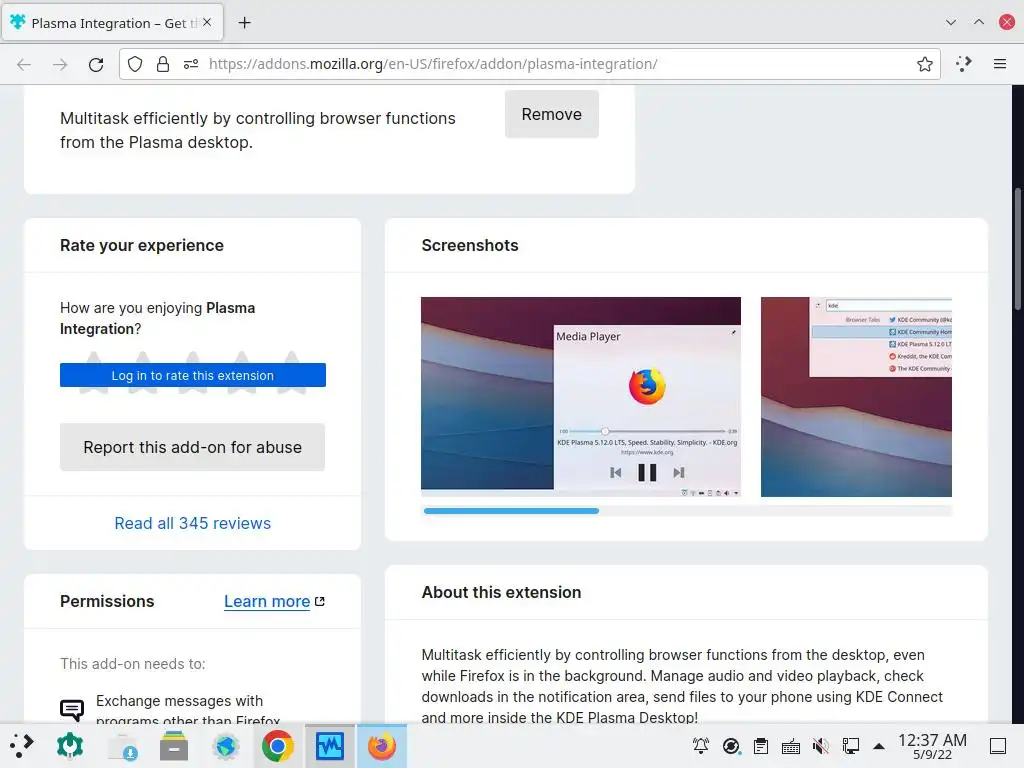Open the network connections tray icon
1024x768 pixels.
850,746
